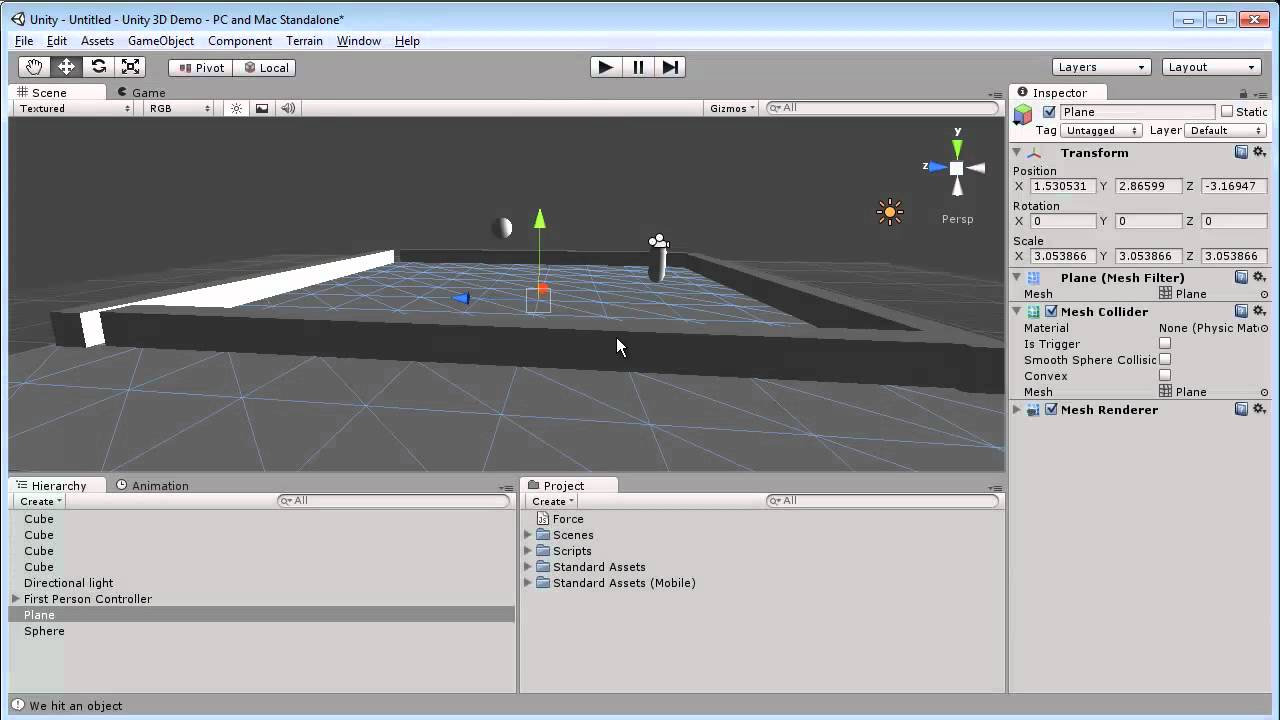The height and width of the screenshot is (720, 1280).
Task: Enable Is Trigger checkbox
Action: (x=1165, y=344)
